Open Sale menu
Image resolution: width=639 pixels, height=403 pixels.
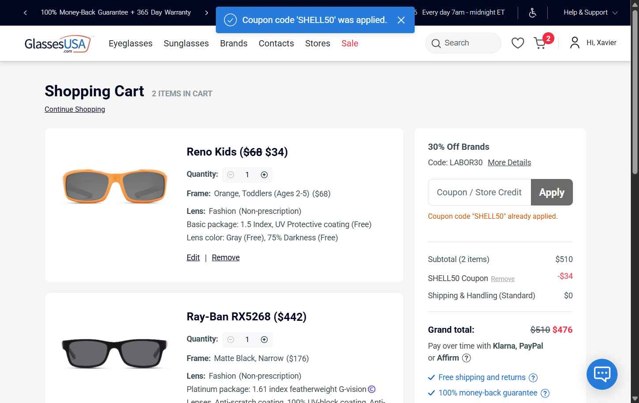click(x=350, y=43)
